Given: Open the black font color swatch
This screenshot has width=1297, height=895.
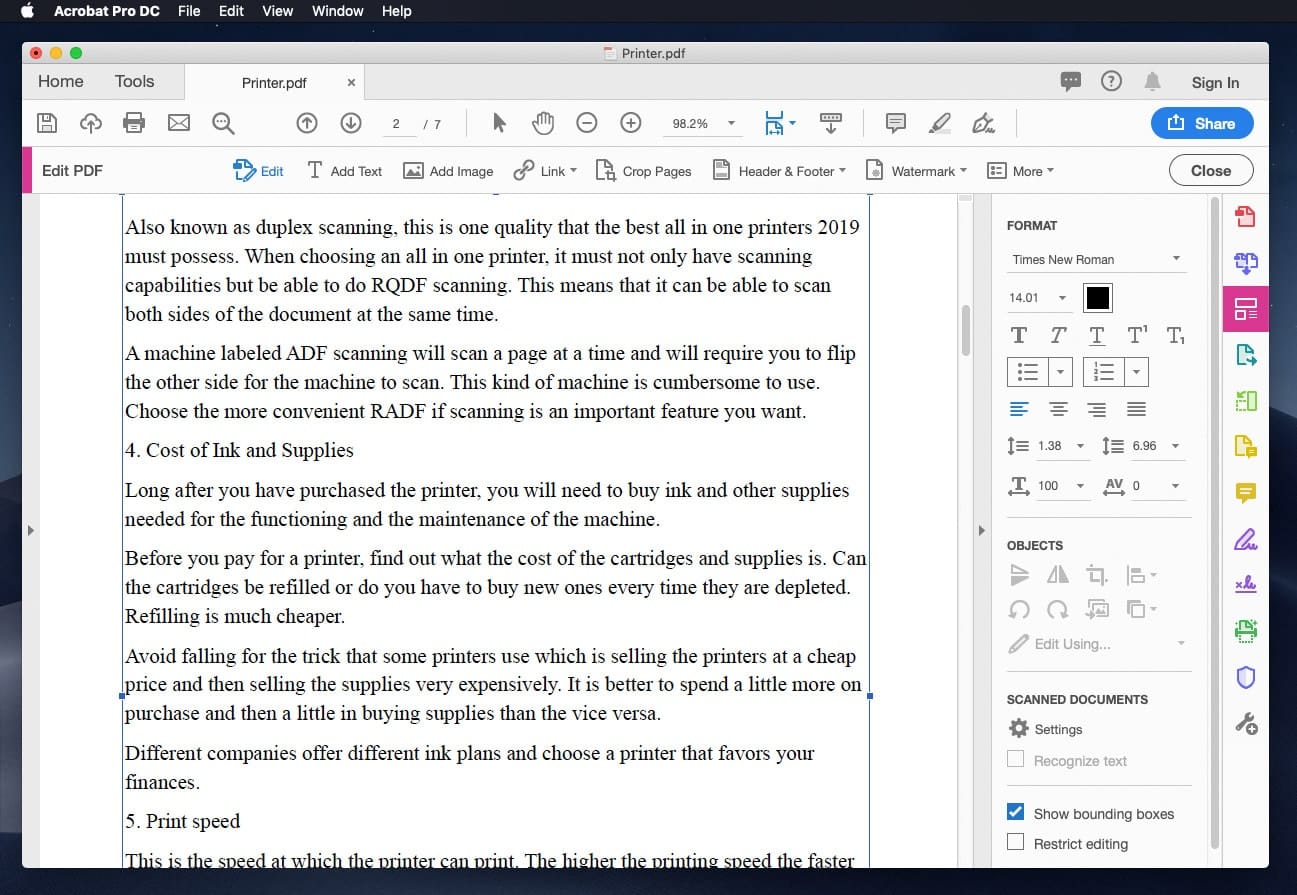Looking at the screenshot, I should click(x=1097, y=298).
